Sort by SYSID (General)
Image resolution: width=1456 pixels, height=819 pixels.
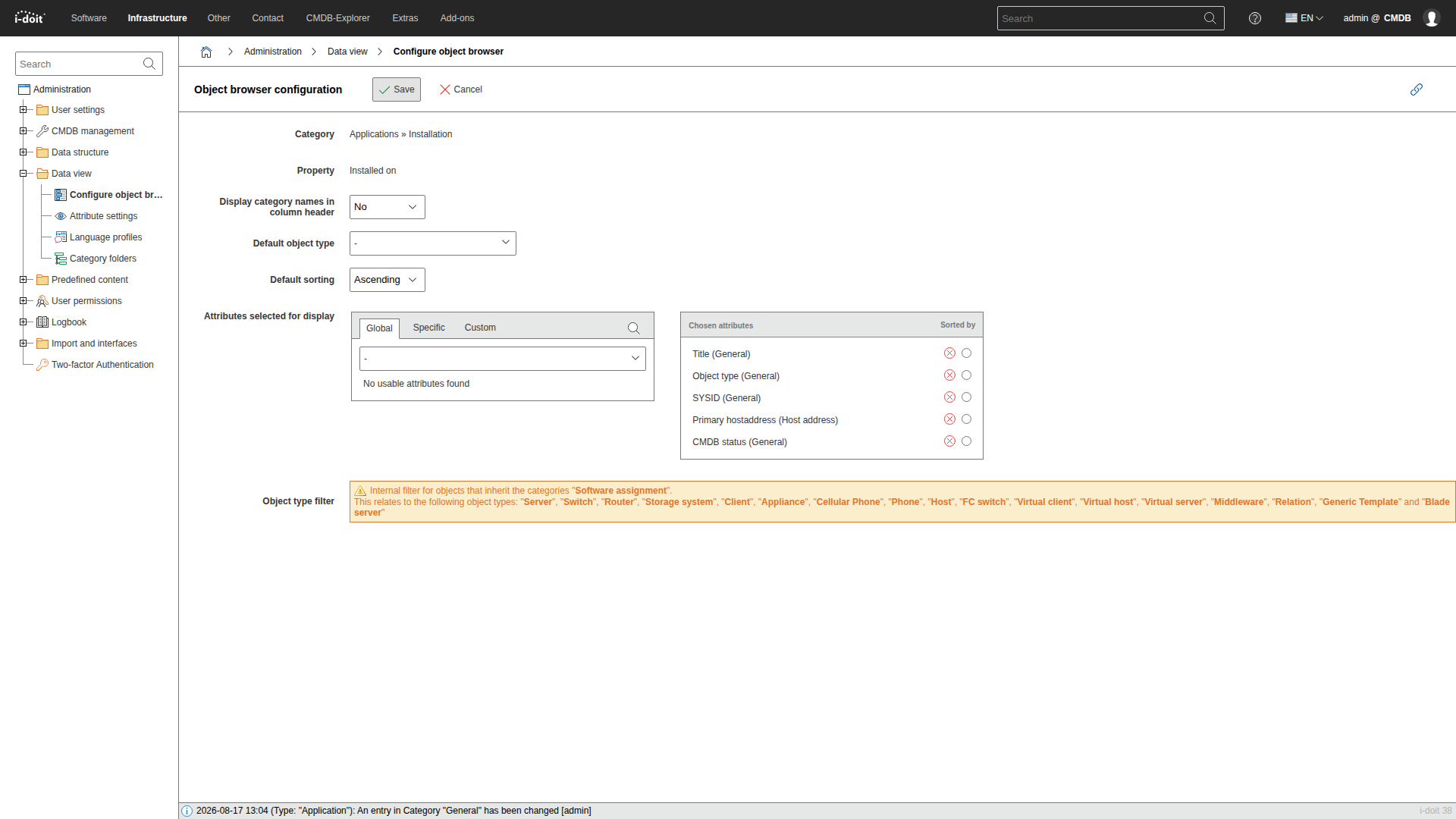coord(966,397)
